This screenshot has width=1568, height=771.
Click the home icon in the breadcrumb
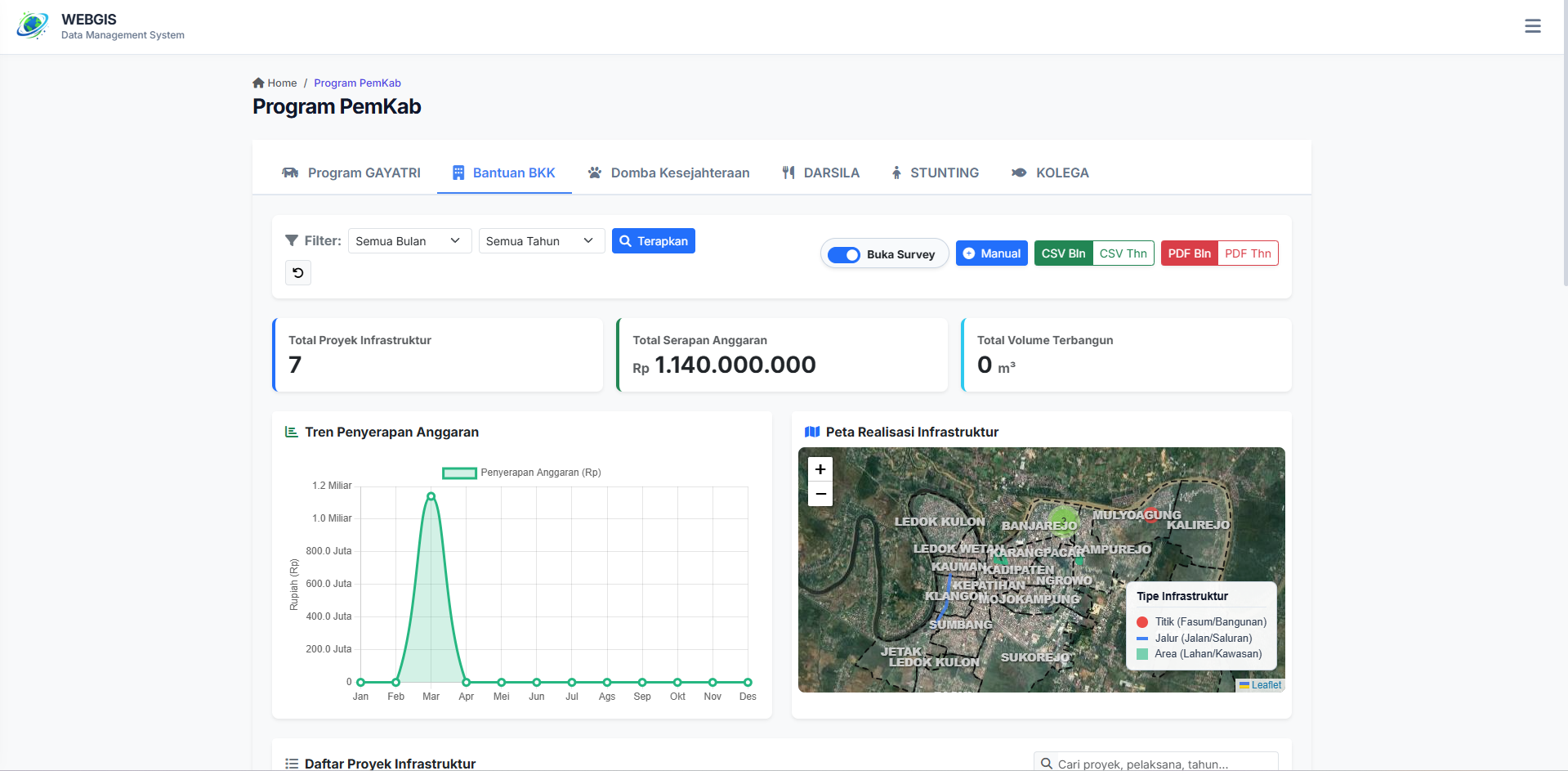tap(258, 82)
